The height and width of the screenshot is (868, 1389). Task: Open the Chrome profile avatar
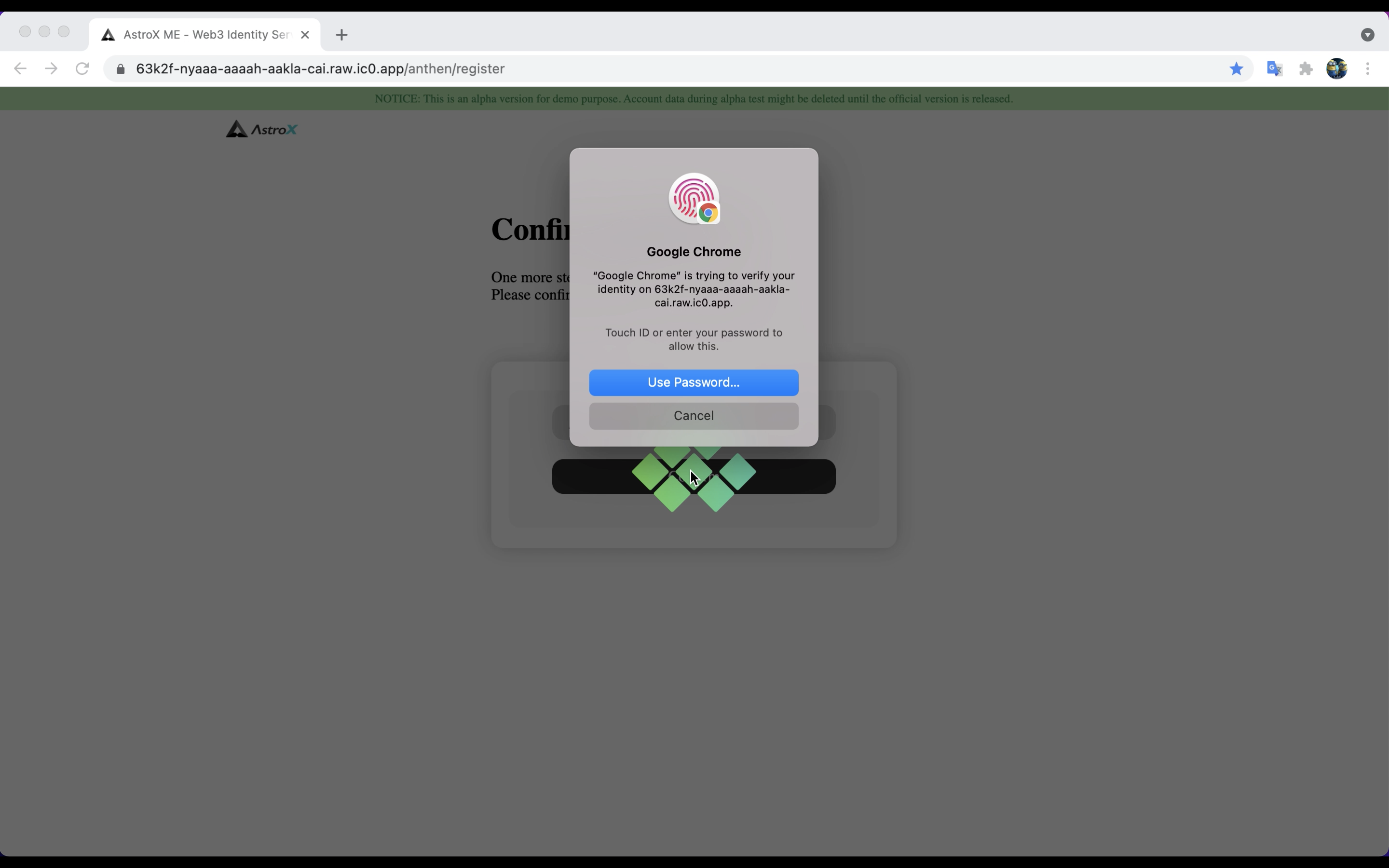1337,69
